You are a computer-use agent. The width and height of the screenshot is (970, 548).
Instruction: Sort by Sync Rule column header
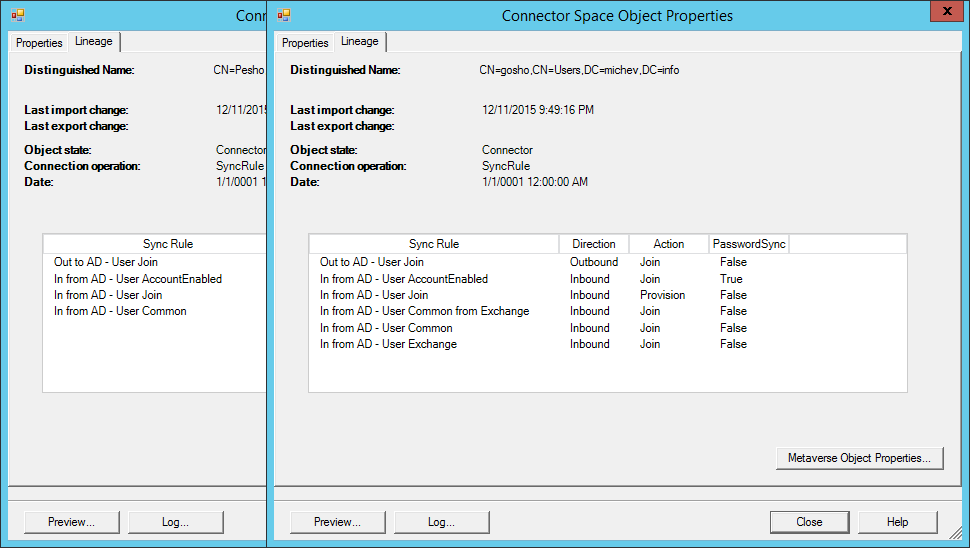tap(434, 244)
